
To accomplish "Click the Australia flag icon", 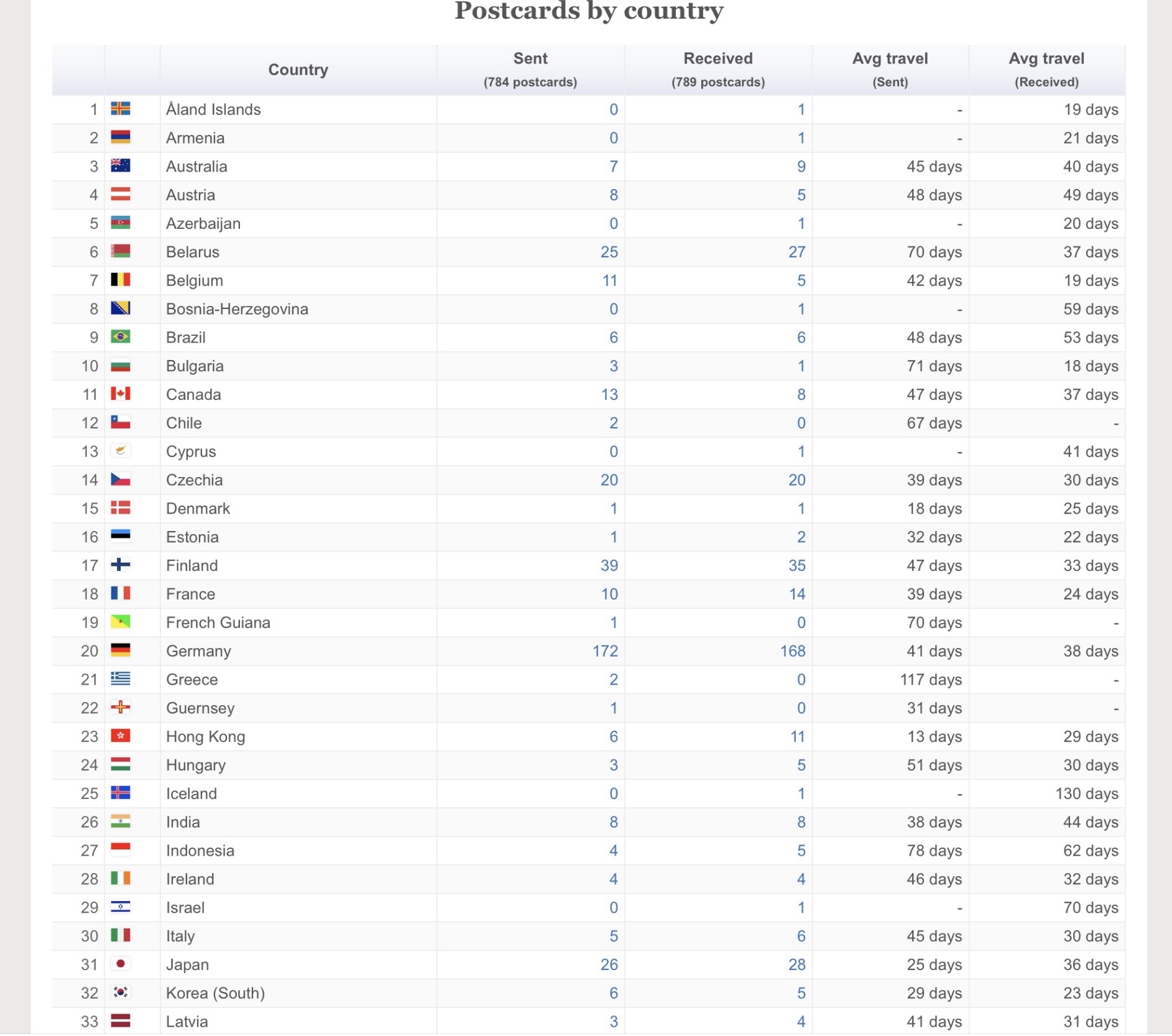I will pyautogui.click(x=121, y=165).
